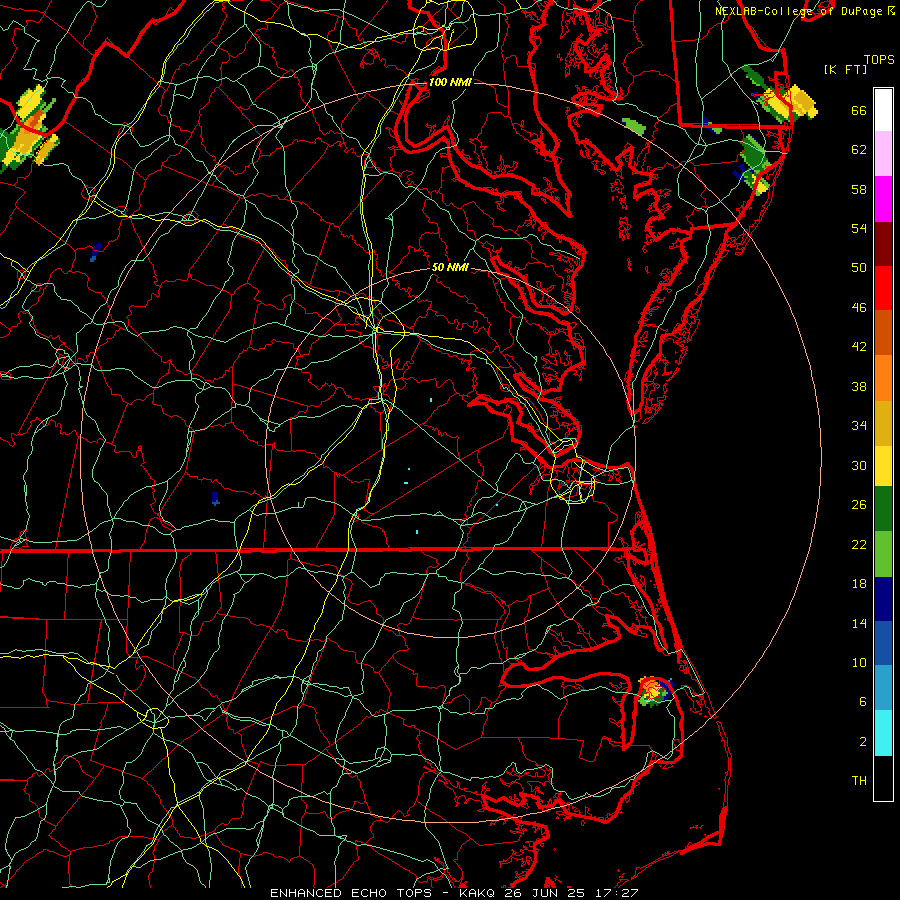Select the dark maroon legend swatch
Screen dimensions: 900x900
(x=883, y=244)
